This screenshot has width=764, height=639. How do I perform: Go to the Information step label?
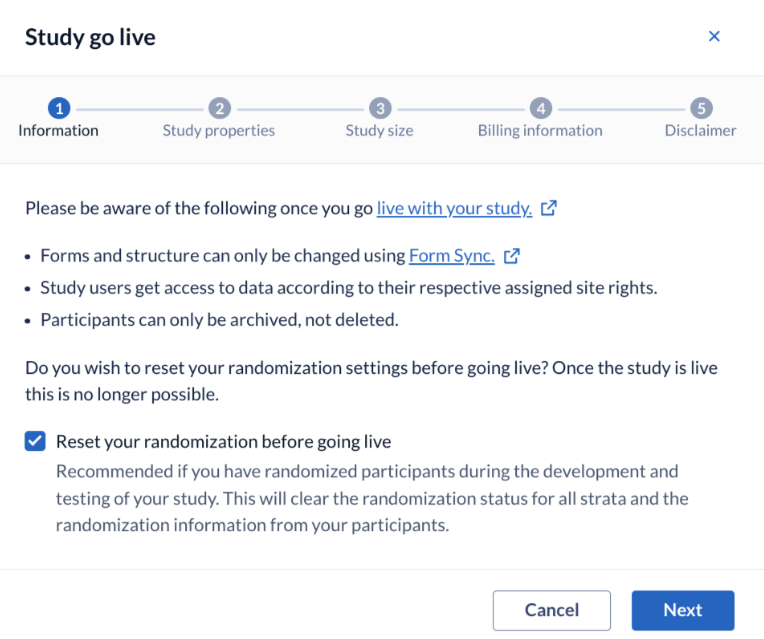click(x=58, y=131)
